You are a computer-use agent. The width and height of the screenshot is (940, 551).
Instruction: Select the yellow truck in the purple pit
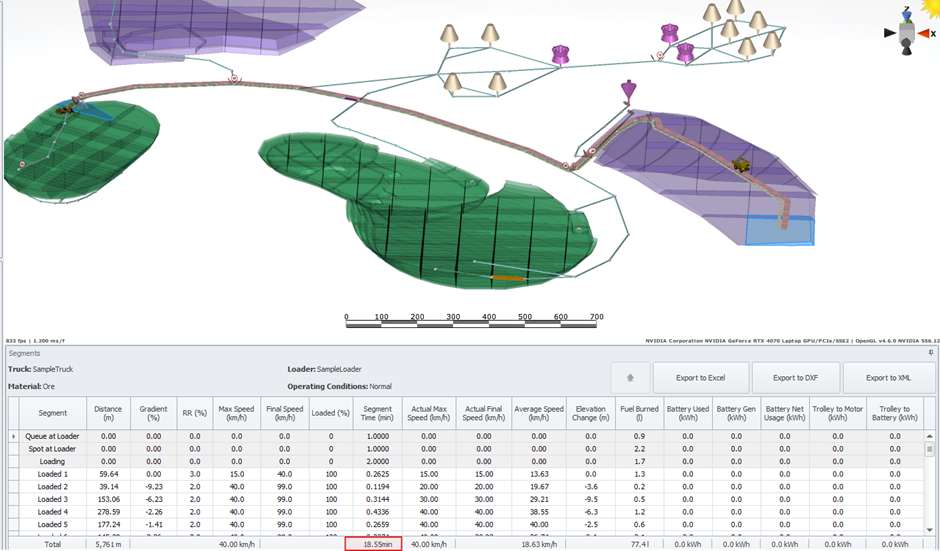tap(742, 165)
